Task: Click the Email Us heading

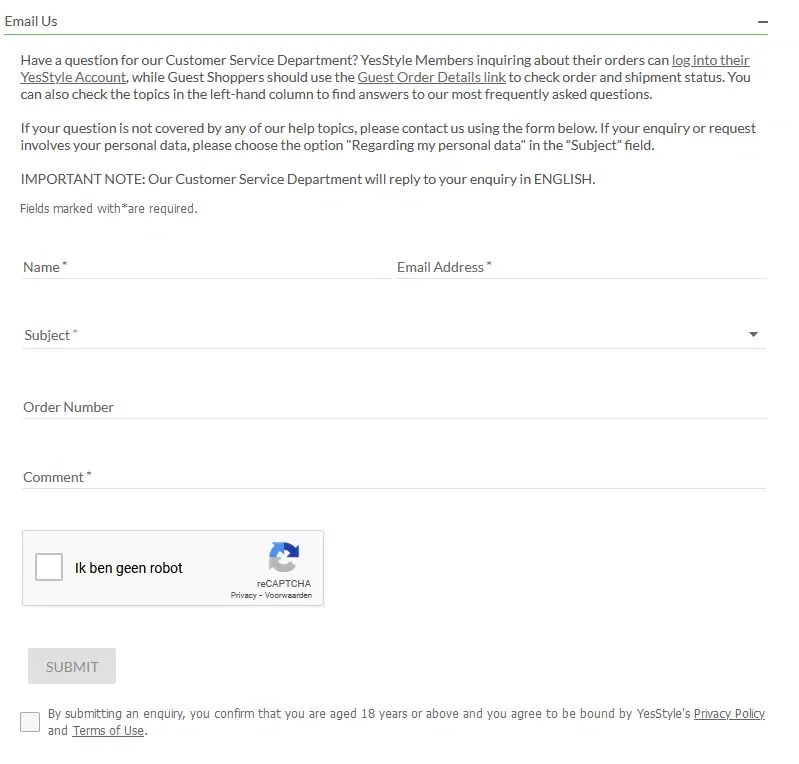Action: 31,21
